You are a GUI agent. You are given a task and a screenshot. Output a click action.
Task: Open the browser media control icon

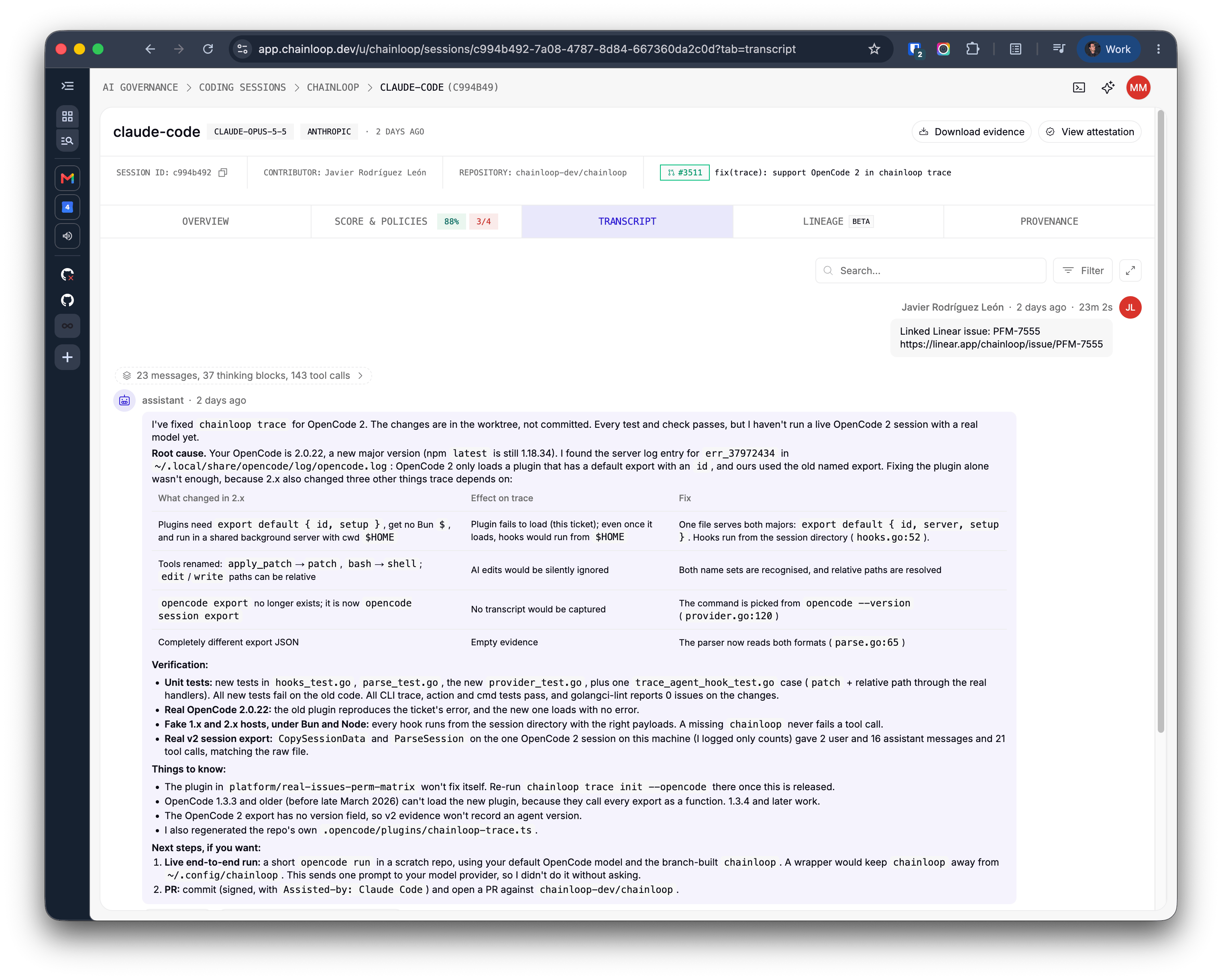click(1058, 49)
